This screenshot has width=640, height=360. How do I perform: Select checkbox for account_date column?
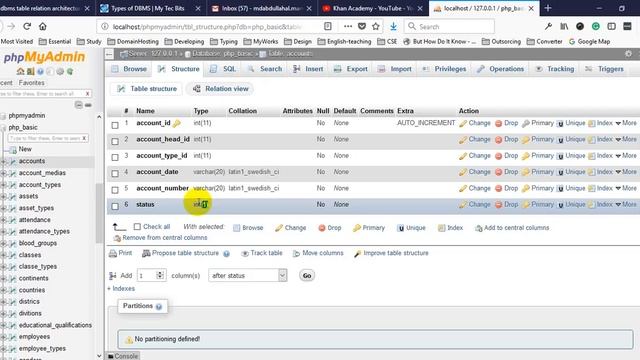[115, 174]
